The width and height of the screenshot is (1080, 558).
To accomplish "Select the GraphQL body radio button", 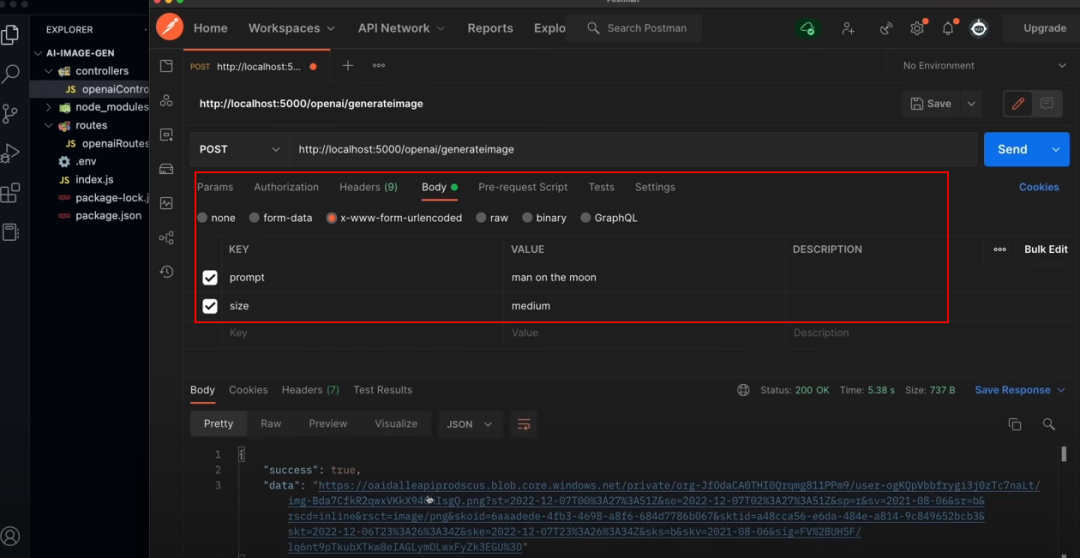I will point(586,218).
